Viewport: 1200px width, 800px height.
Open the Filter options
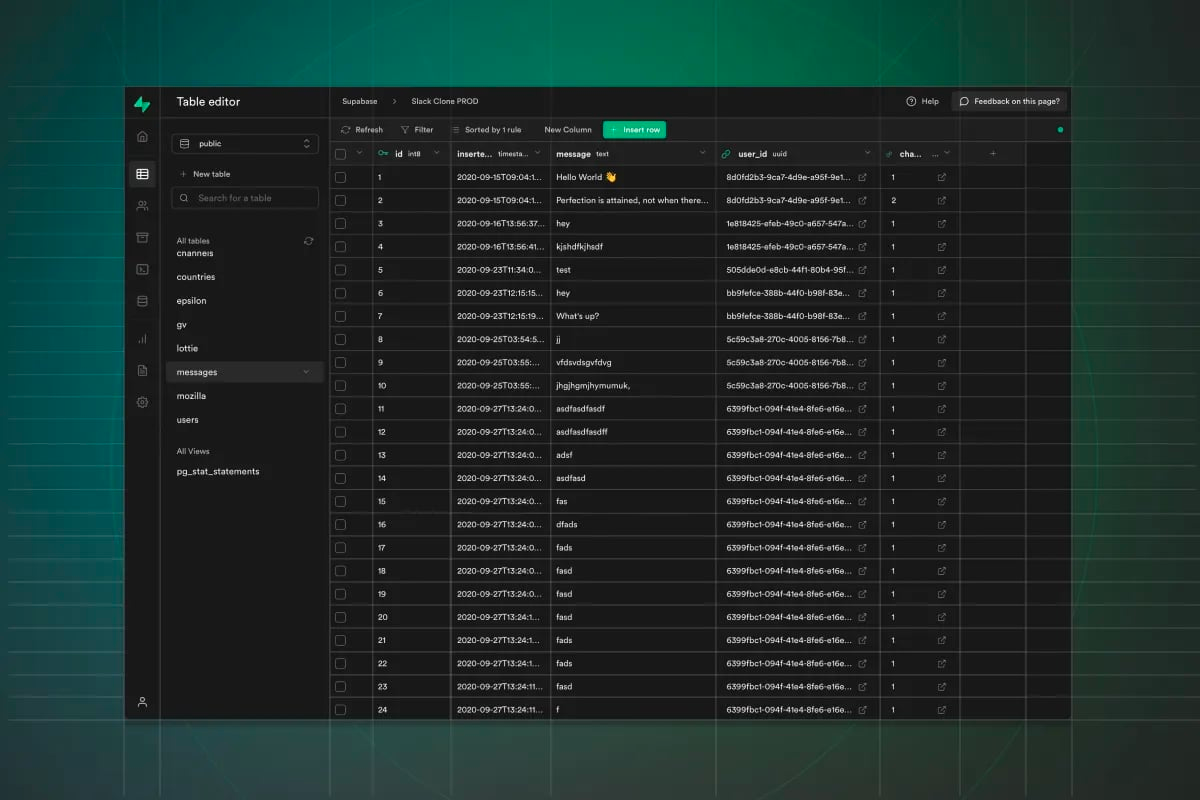pos(417,130)
